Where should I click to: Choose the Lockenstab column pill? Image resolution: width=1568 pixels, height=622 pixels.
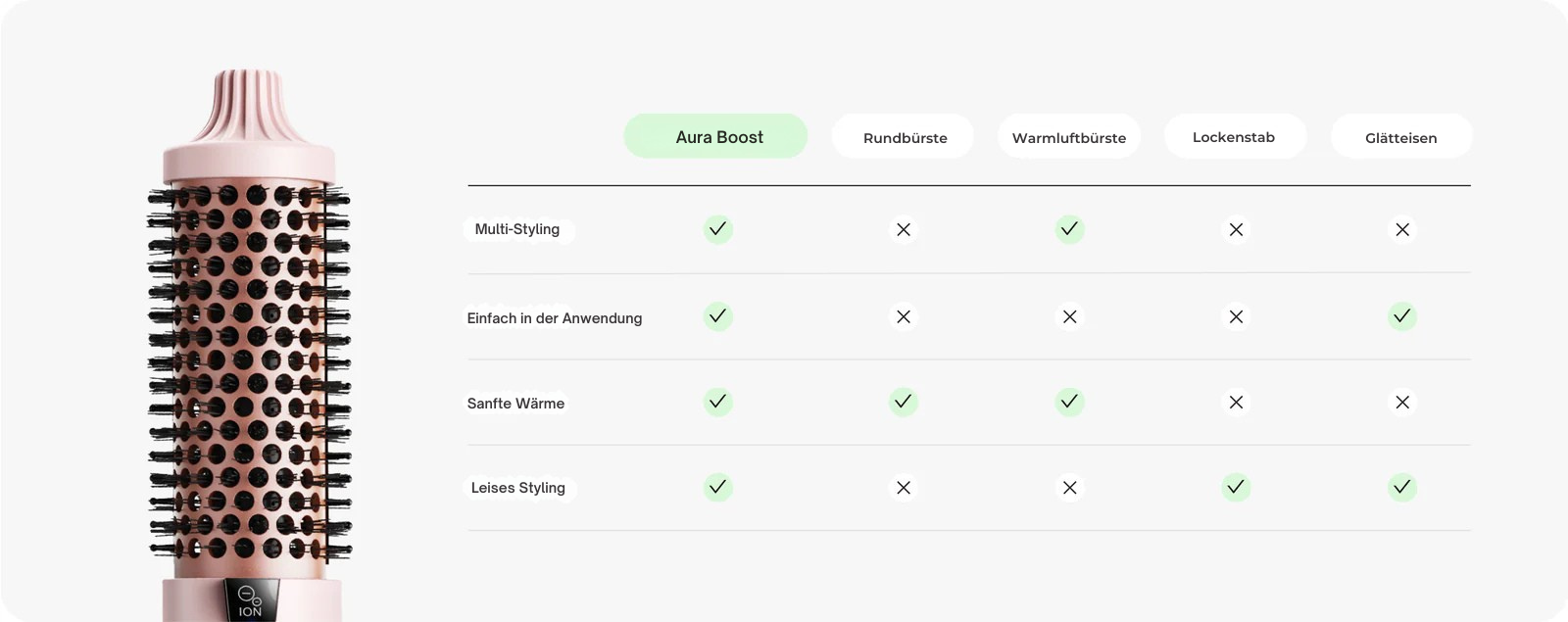coord(1235,137)
